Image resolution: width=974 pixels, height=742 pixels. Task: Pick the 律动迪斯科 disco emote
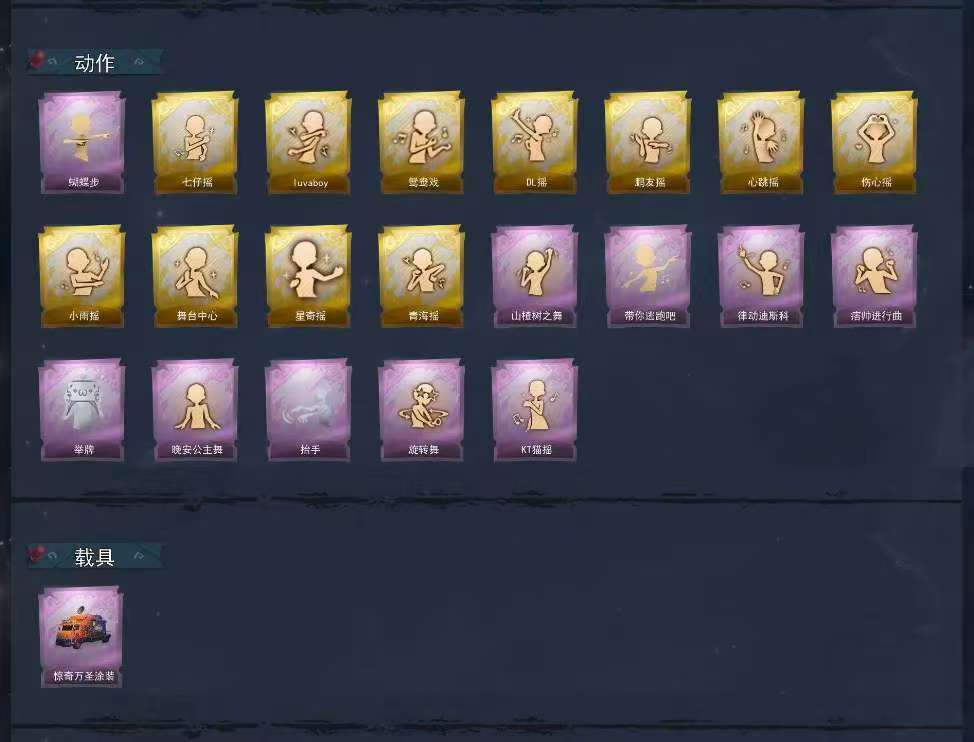[x=761, y=276]
